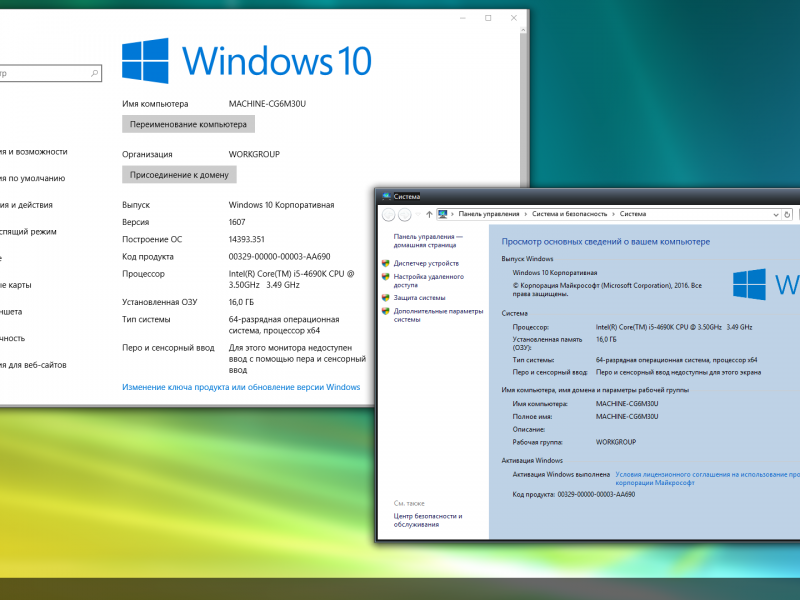This screenshot has height=600, width=800.
Task: Minimize the Settings window
Action: pyautogui.click(x=463, y=18)
